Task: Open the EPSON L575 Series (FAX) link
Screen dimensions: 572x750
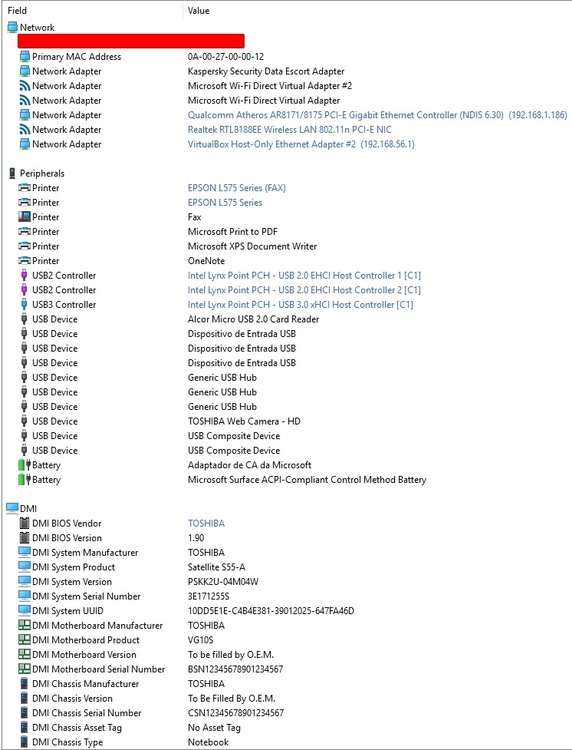Action: pyautogui.click(x=237, y=188)
